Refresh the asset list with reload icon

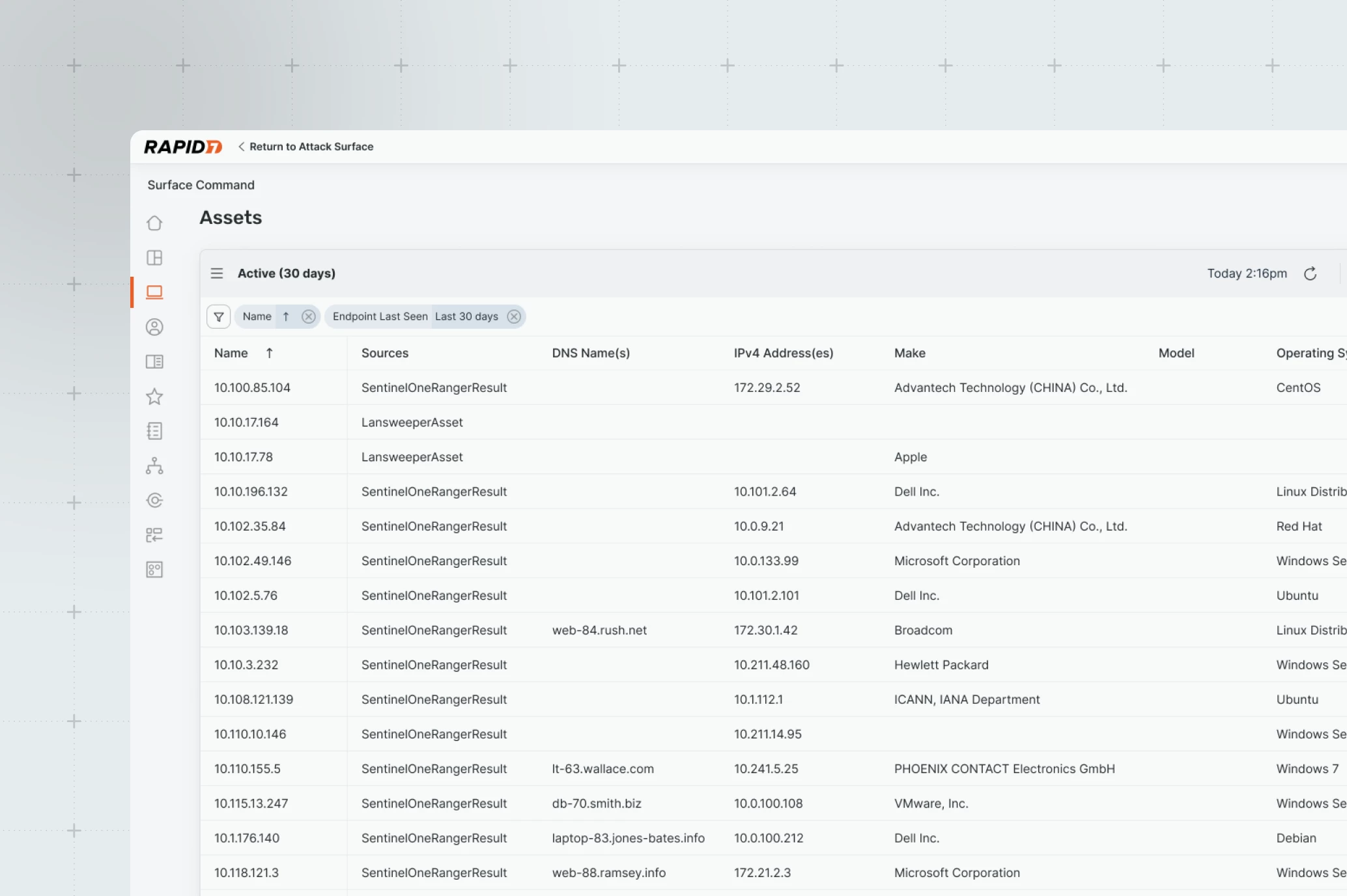[1310, 273]
